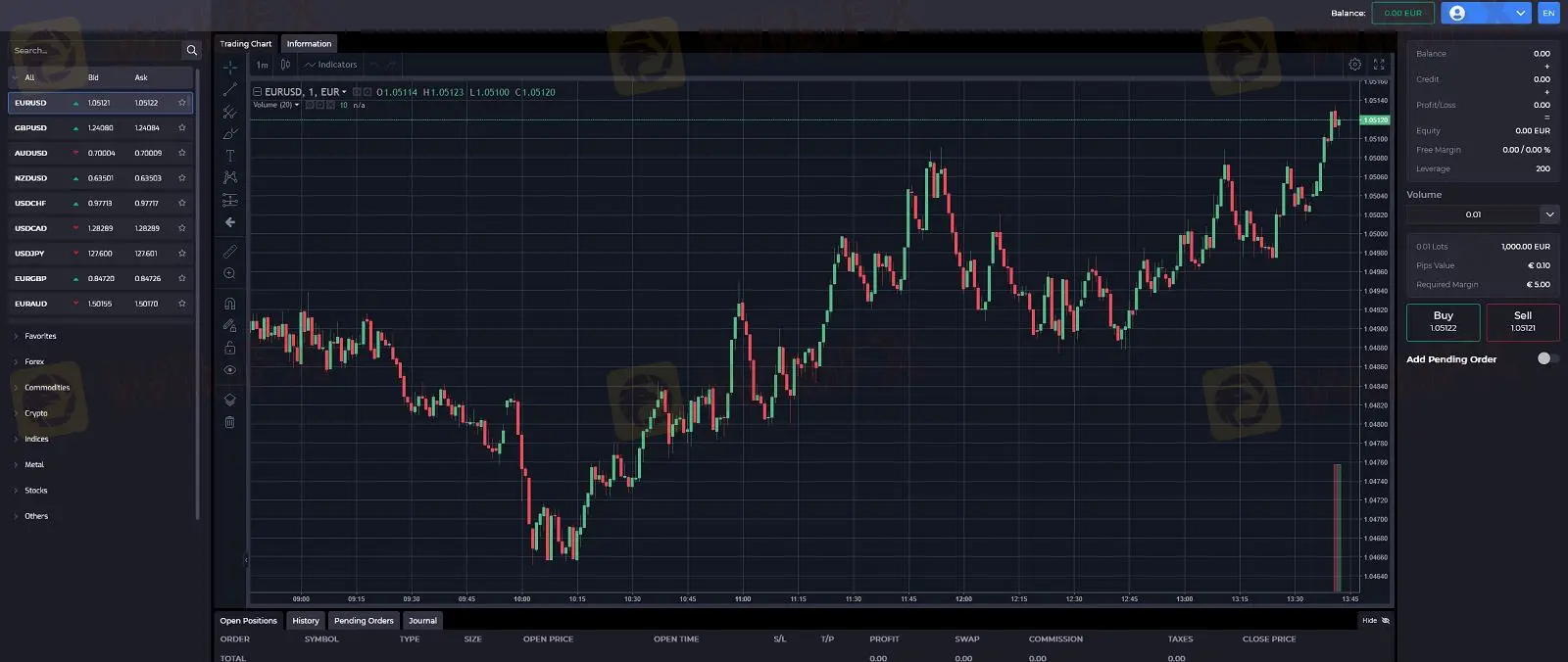The height and width of the screenshot is (662, 1568).
Task: Click Buy at 1.05122
Action: coord(1443,321)
